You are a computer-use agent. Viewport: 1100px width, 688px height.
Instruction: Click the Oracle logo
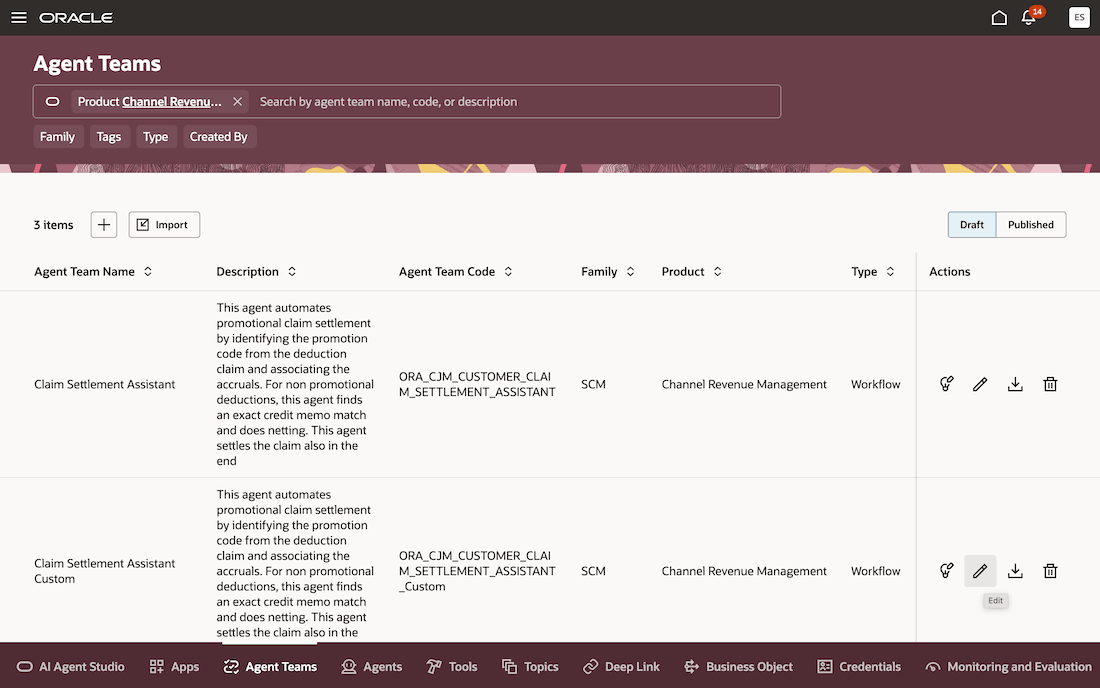(76, 18)
